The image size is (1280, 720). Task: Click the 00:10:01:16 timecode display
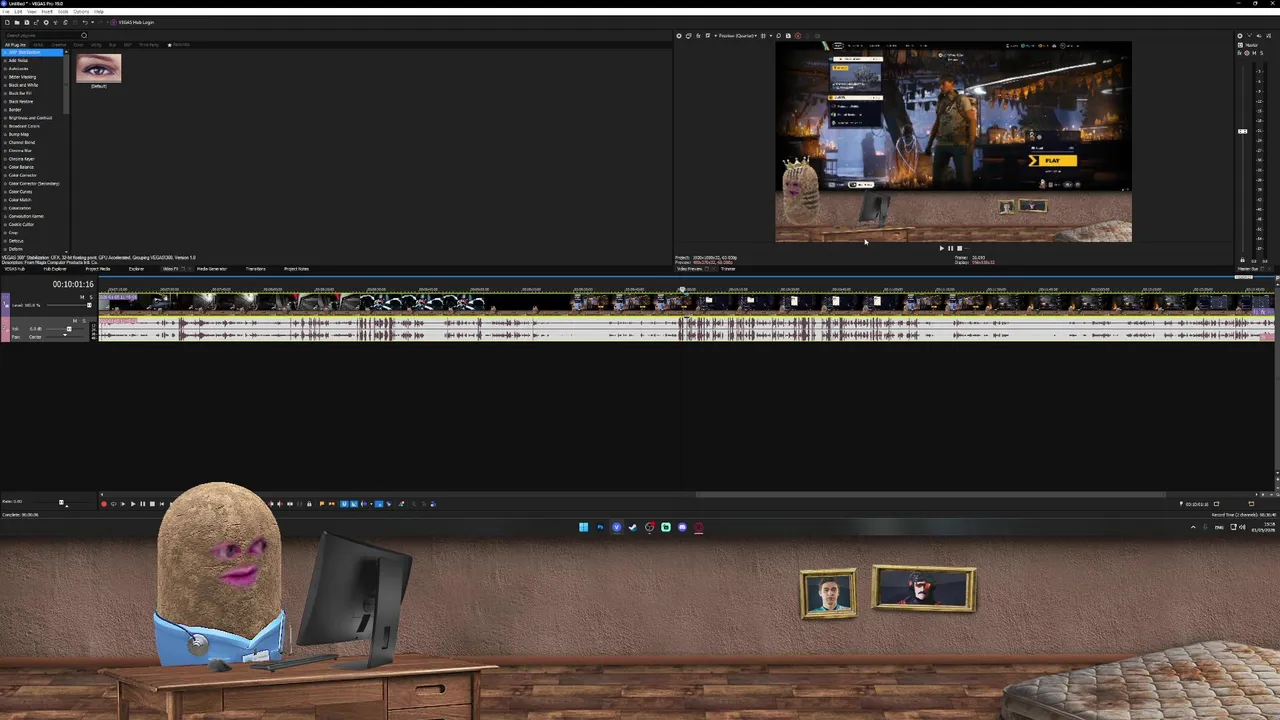73,284
